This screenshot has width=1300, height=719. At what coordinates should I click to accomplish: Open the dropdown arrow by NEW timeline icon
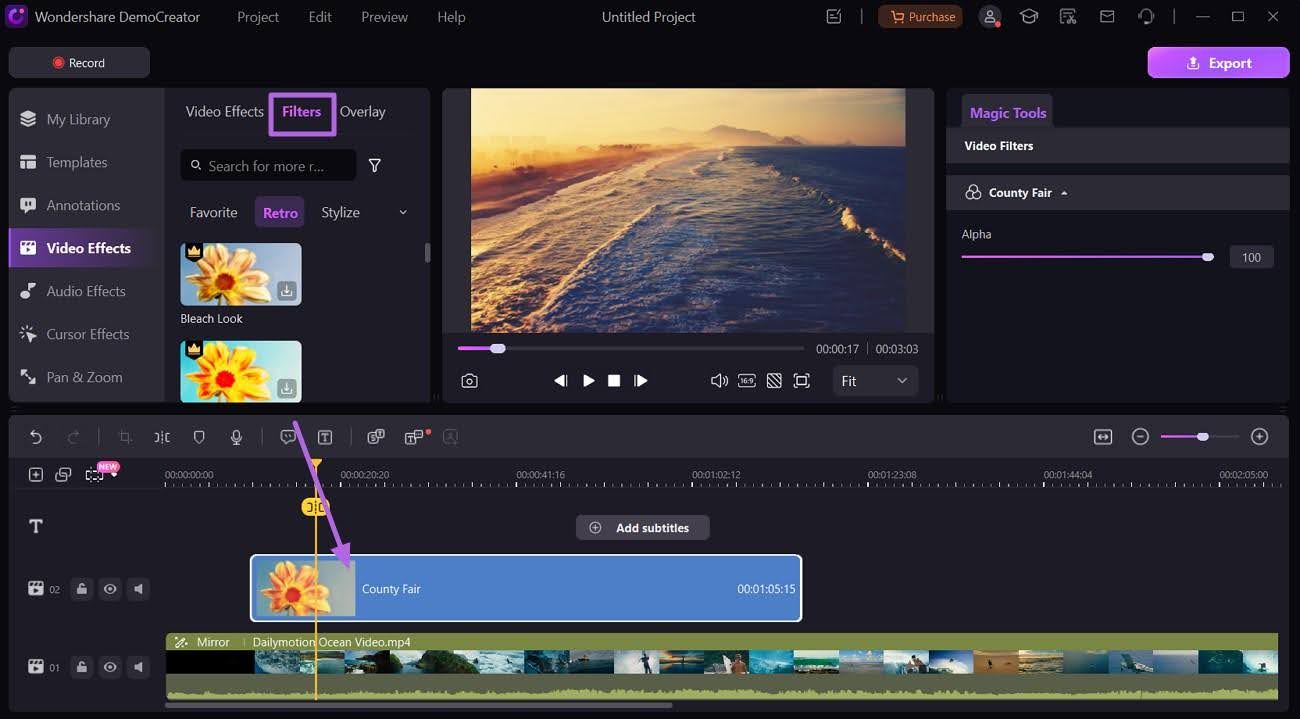pyautogui.click(x=114, y=476)
